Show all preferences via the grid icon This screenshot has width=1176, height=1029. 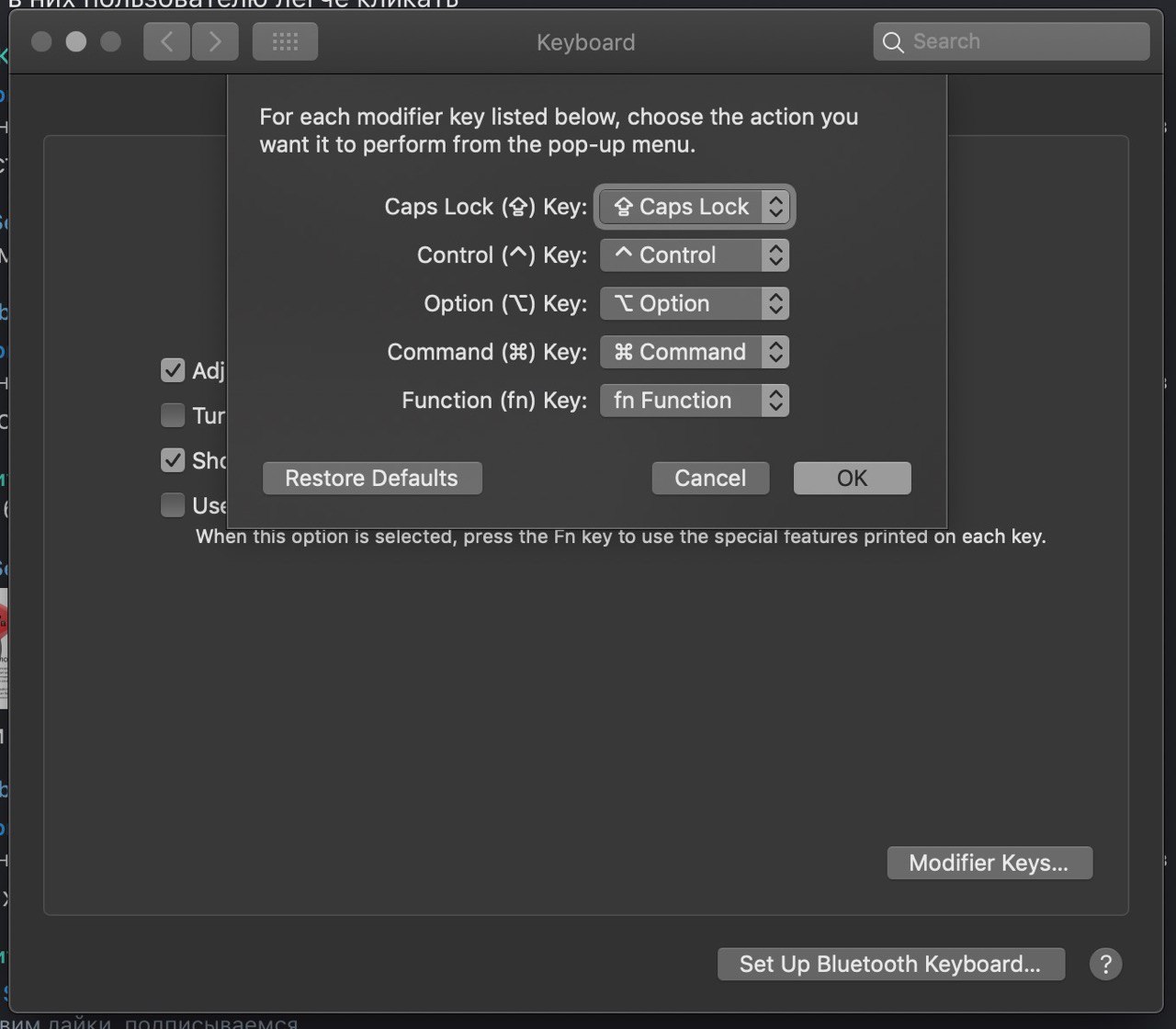286,42
